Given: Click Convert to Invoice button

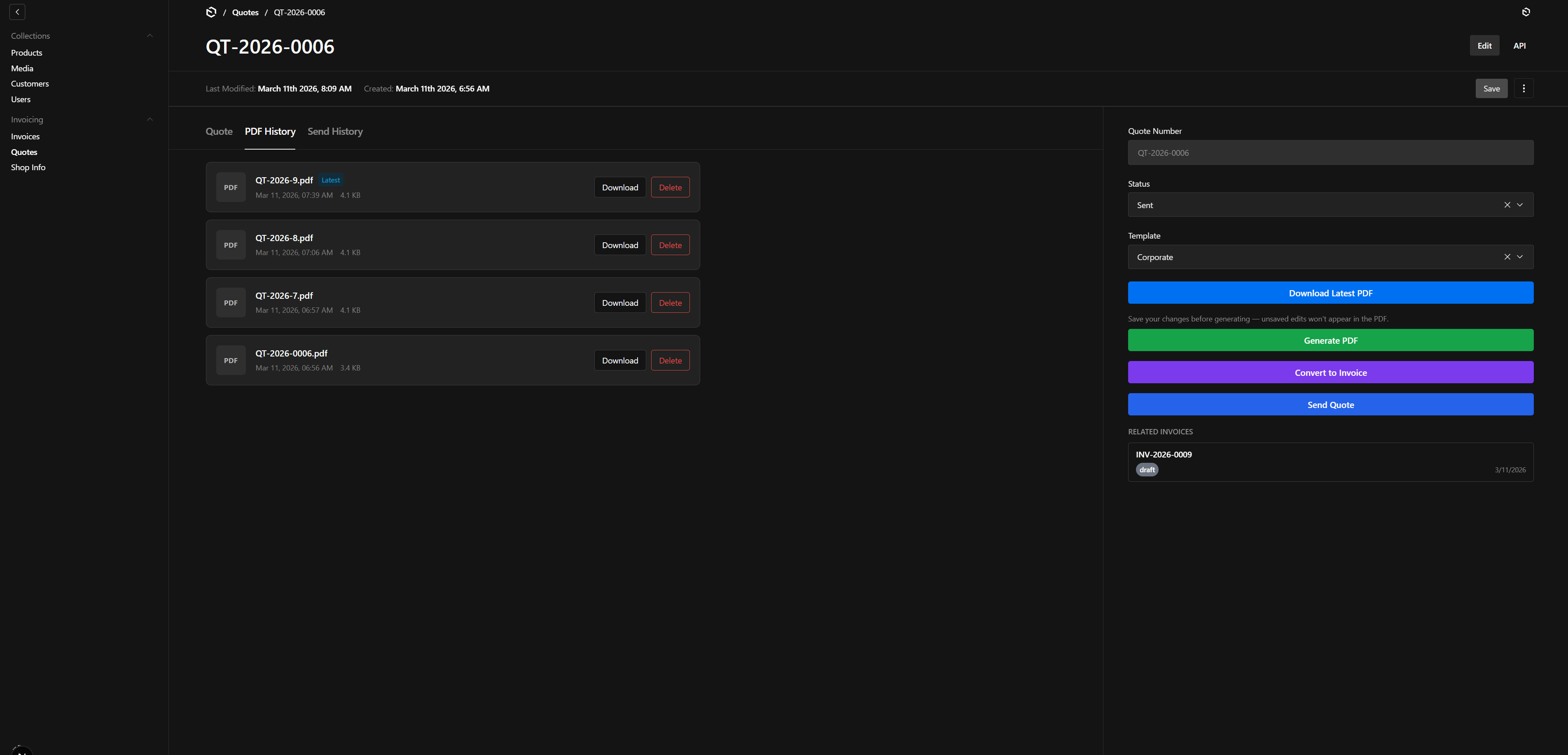Looking at the screenshot, I should 1331,373.
